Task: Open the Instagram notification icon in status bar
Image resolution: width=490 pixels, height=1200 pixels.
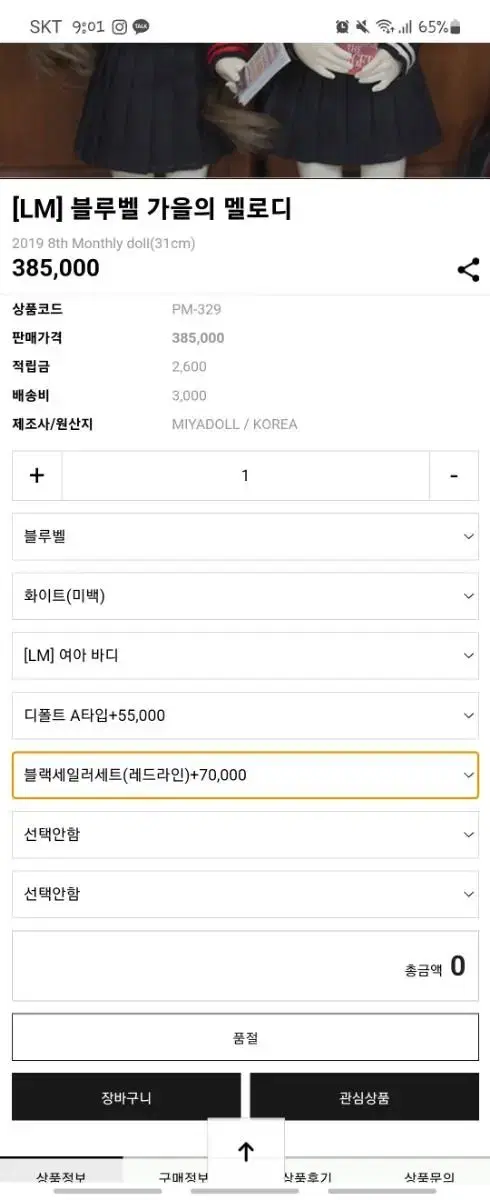Action: coord(119,27)
